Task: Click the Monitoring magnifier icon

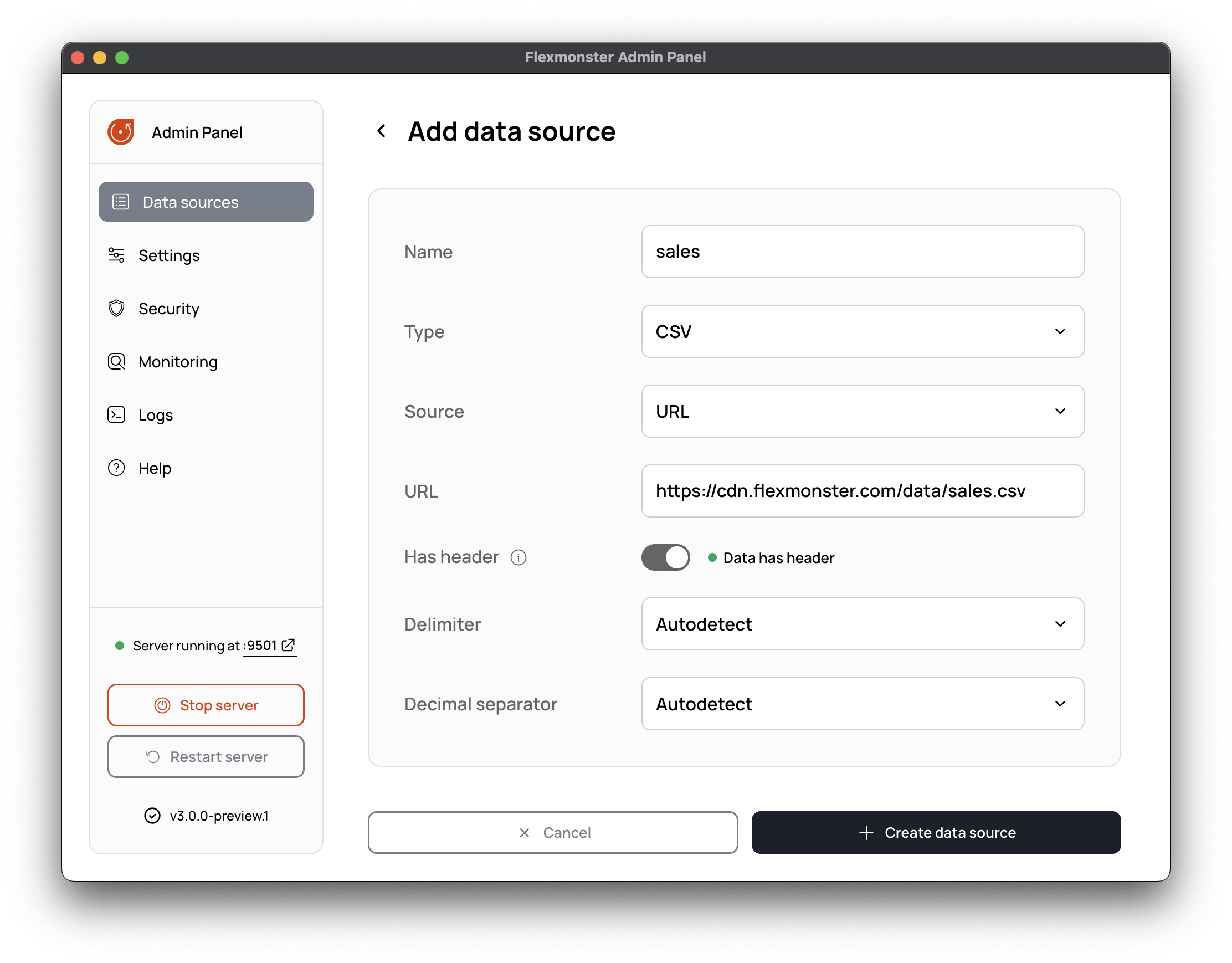Action: pyautogui.click(x=116, y=362)
